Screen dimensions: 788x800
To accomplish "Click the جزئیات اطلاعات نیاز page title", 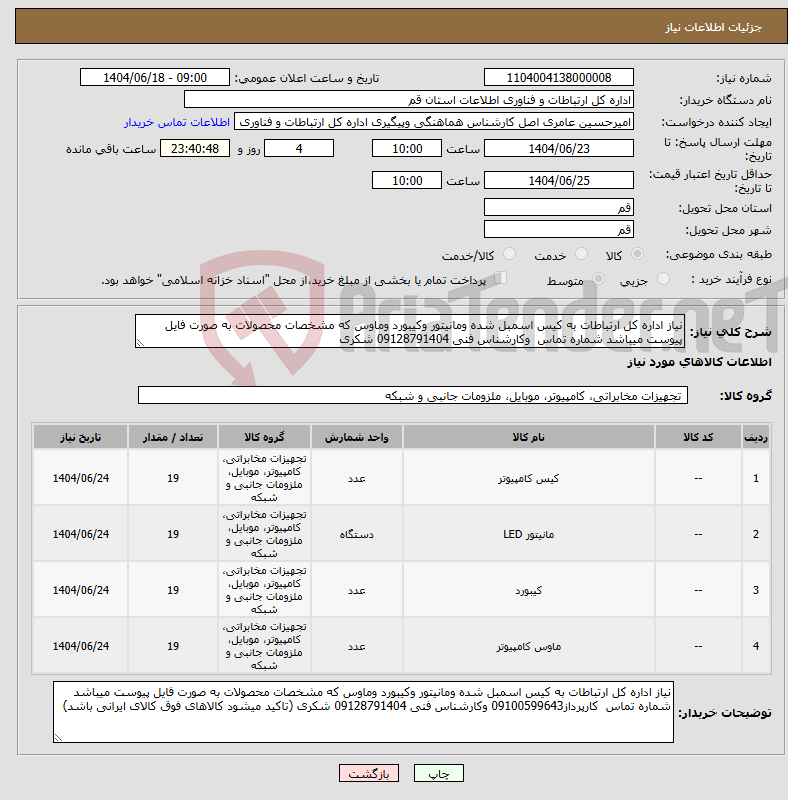I will click(713, 27).
